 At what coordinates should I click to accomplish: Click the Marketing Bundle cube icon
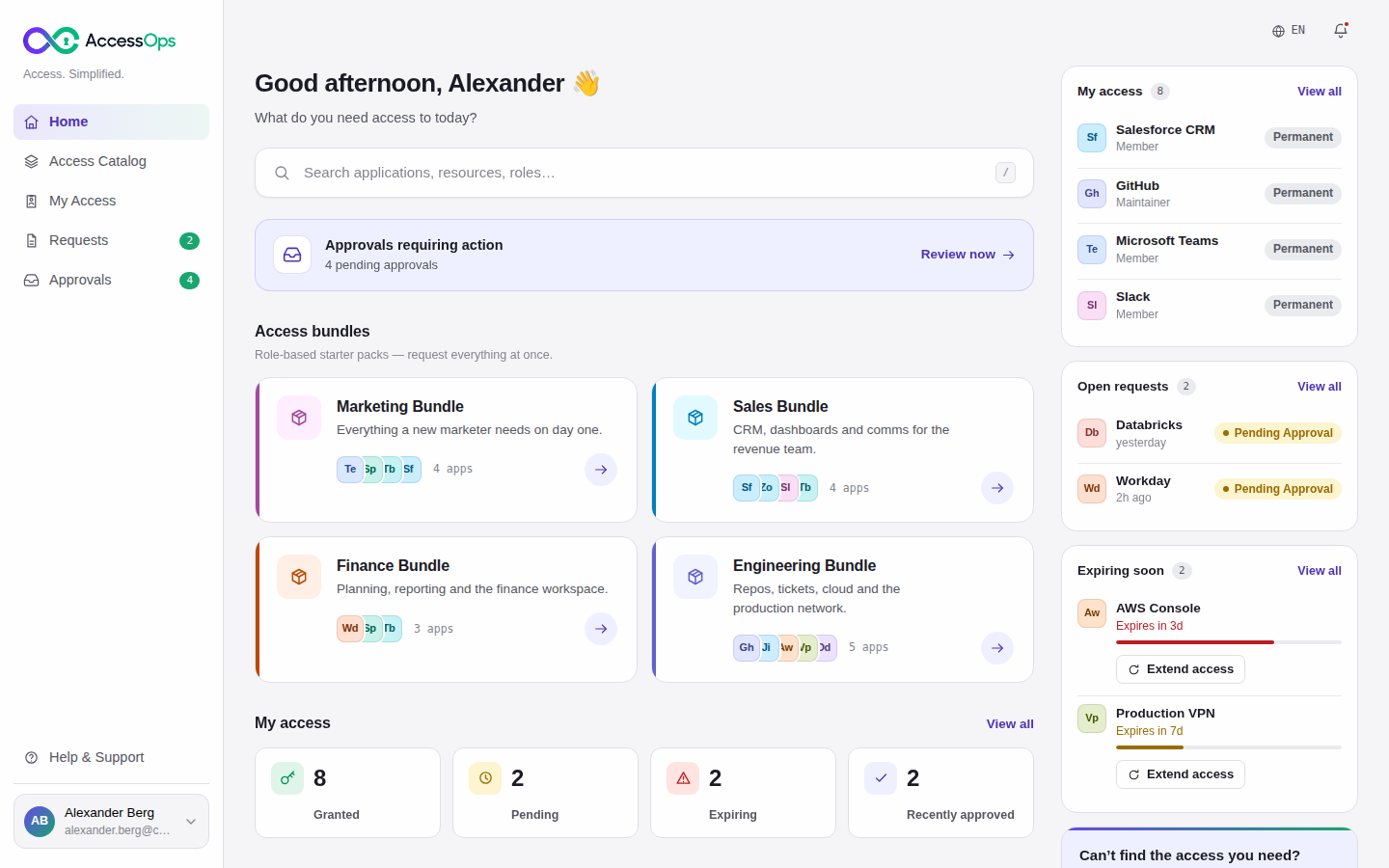tap(299, 418)
